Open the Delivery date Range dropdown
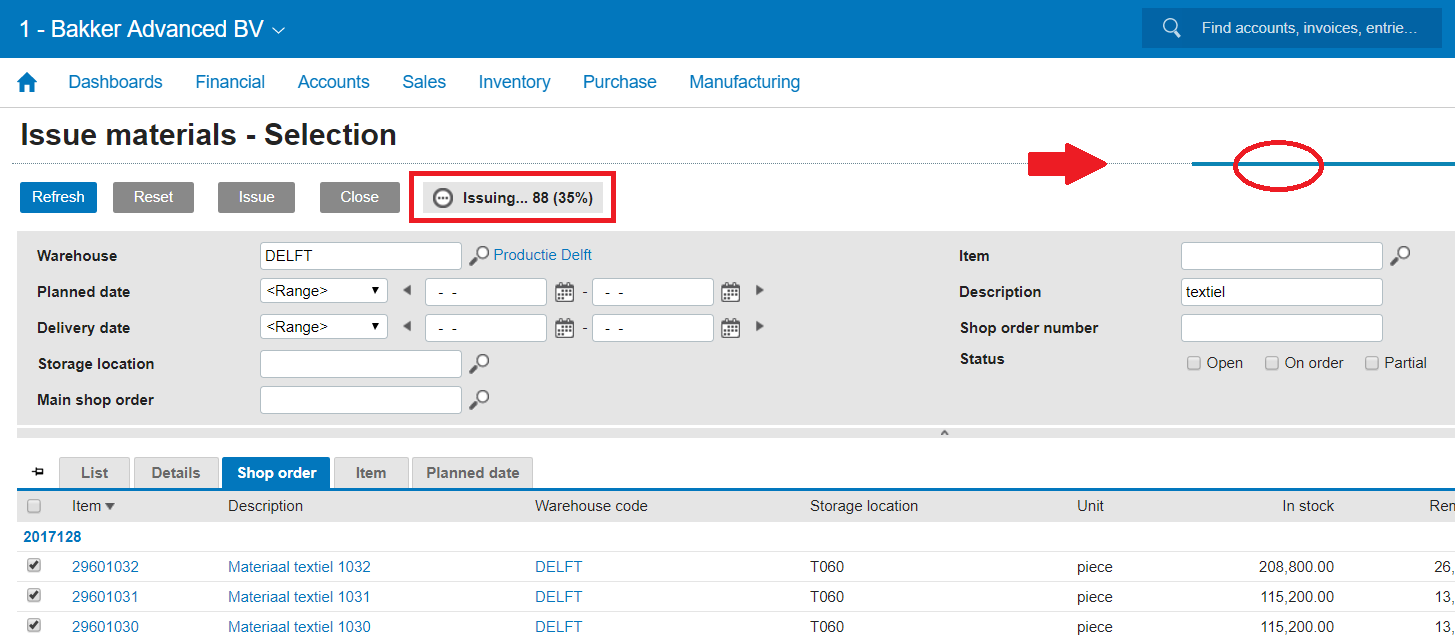Image resolution: width=1455 pixels, height=639 pixels. tap(323, 327)
